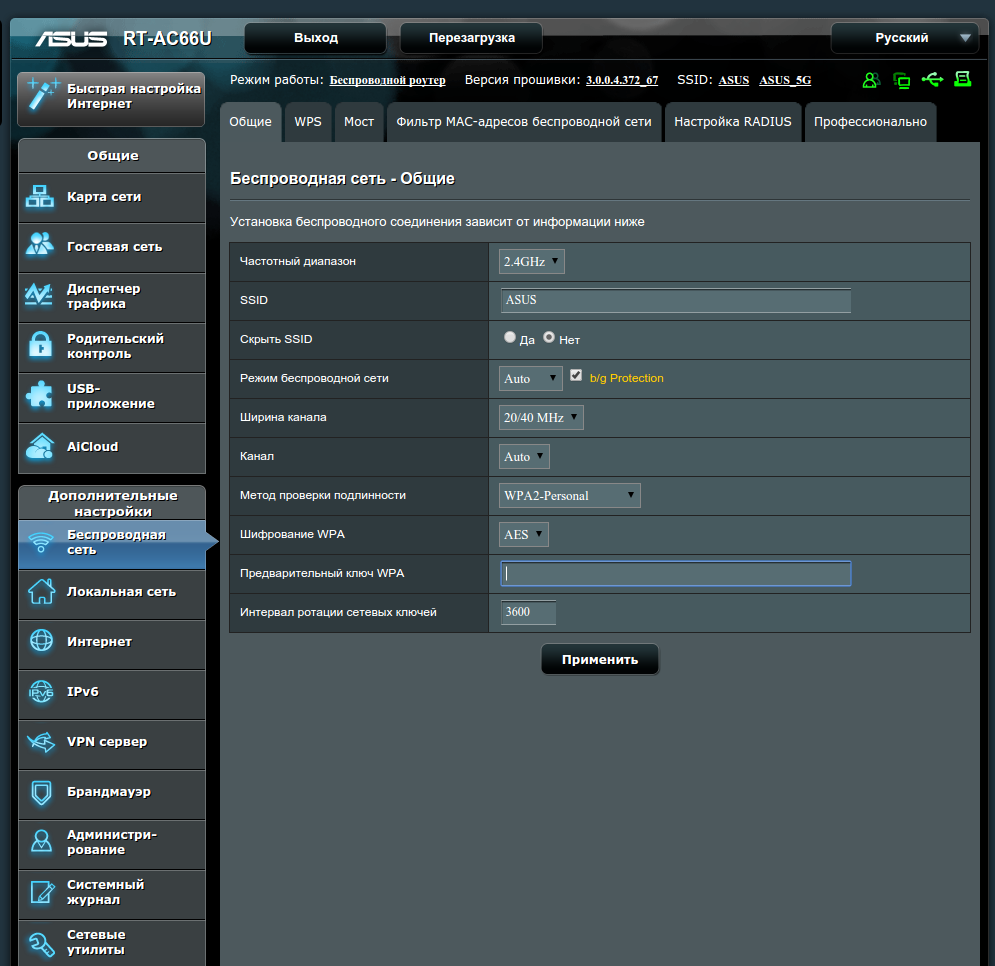
Task: Switch to the Общие tab
Action: [x=251, y=122]
